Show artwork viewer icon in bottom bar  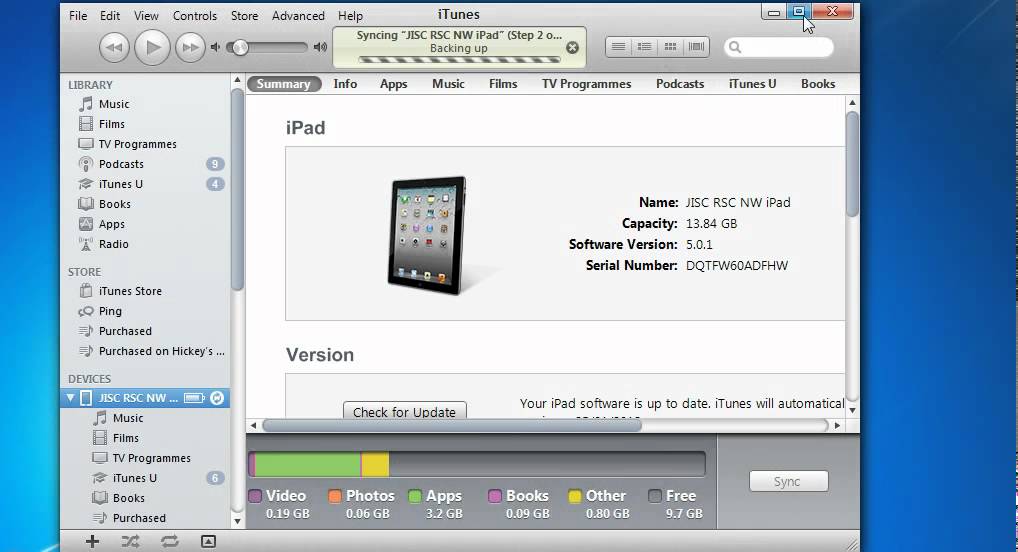coord(208,541)
